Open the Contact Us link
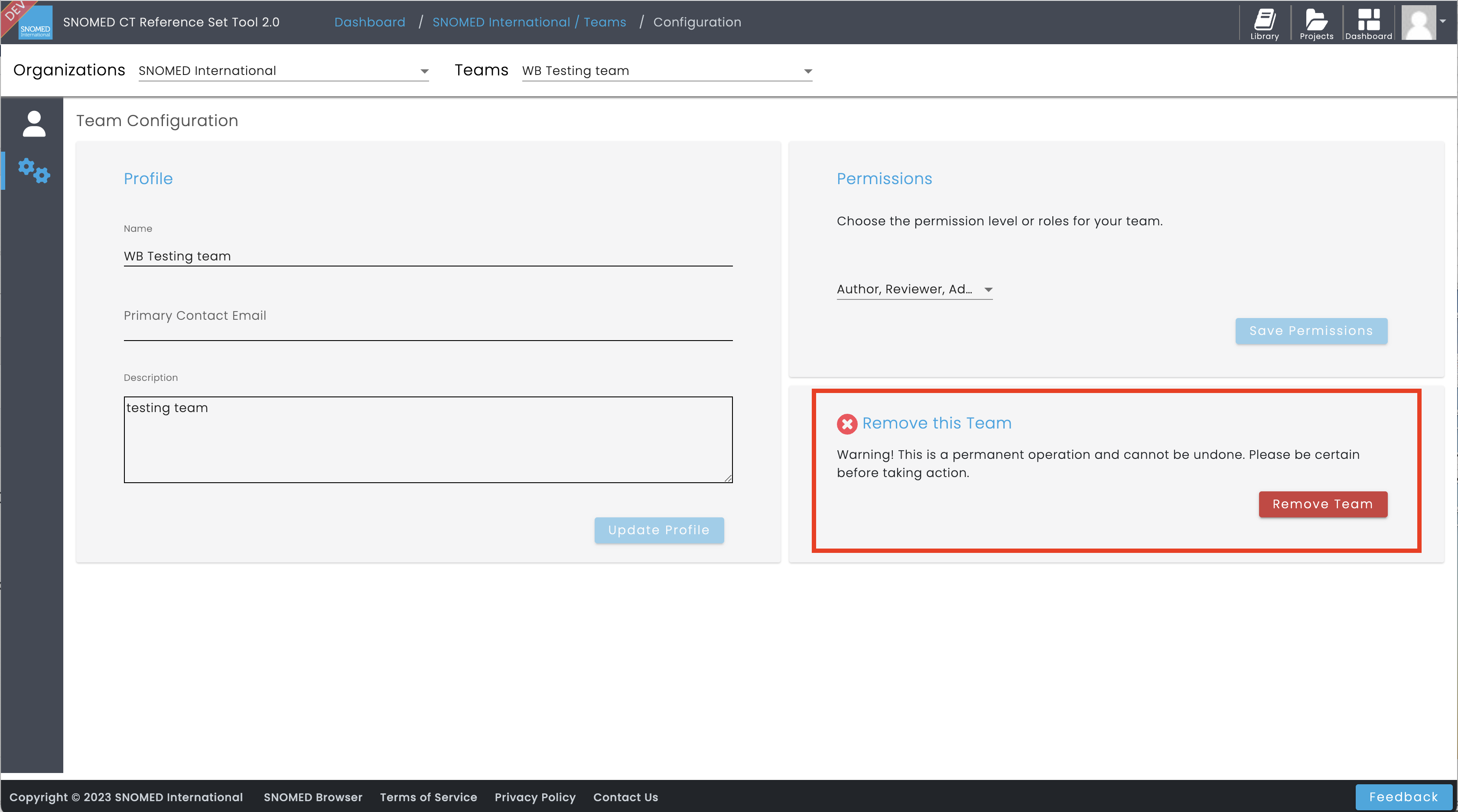 (x=625, y=797)
